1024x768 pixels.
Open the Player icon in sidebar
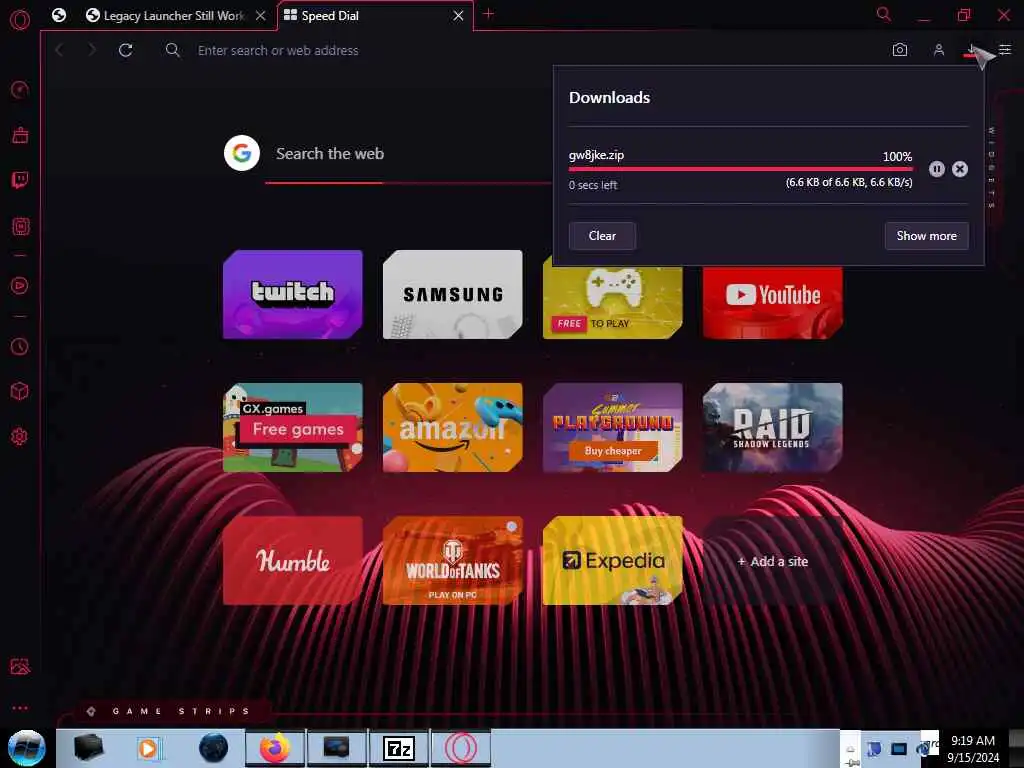[20, 285]
